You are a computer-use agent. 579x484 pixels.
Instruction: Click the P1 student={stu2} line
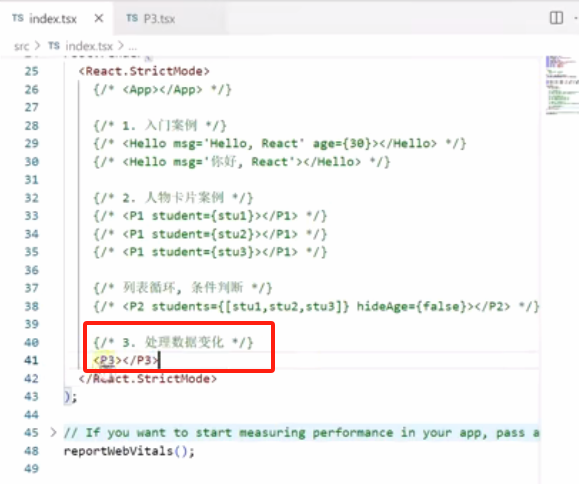[210, 234]
